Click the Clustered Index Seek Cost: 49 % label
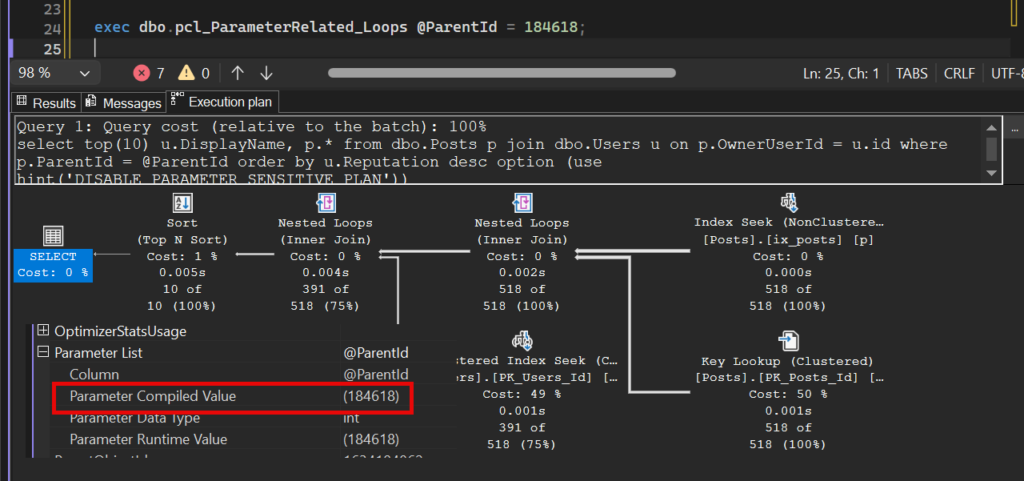Screen dimensions: 1024x481 [x=522, y=394]
